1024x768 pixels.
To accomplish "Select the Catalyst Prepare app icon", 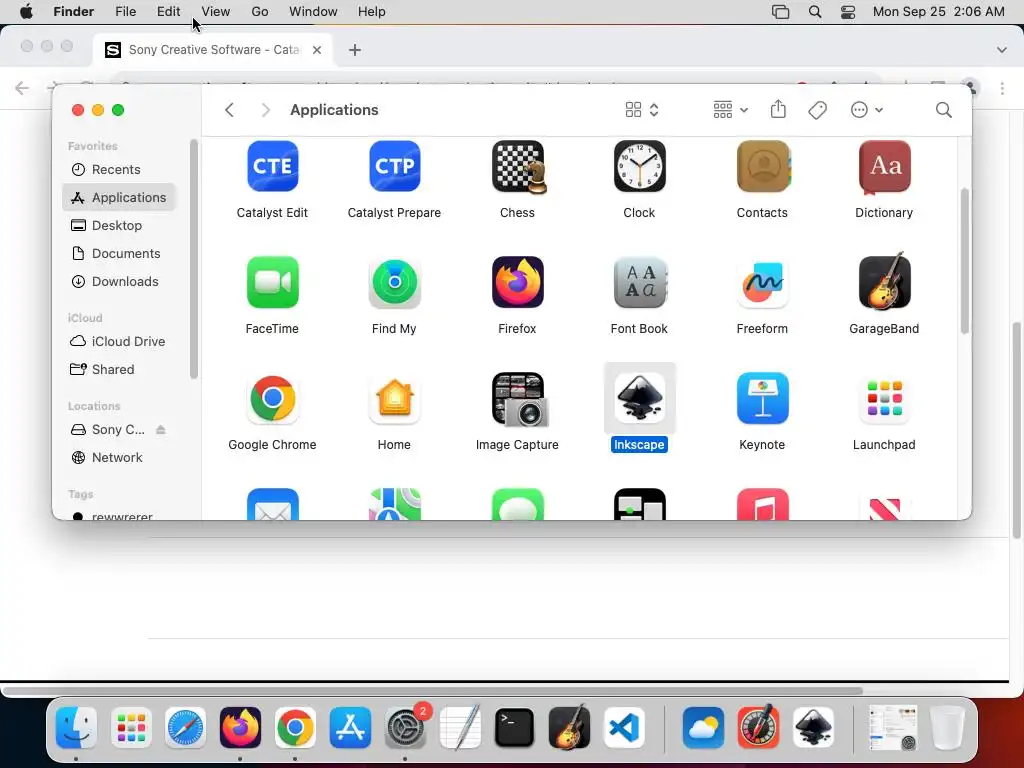I will pyautogui.click(x=394, y=166).
